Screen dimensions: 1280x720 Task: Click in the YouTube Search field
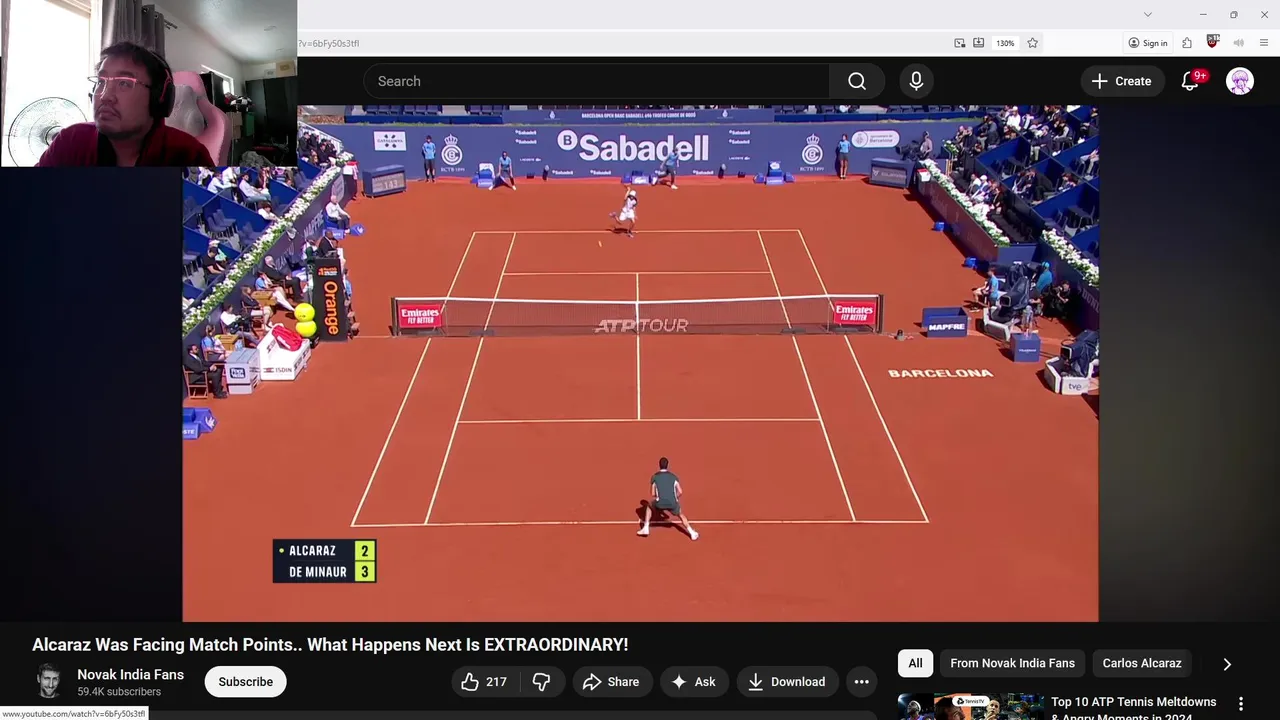pos(597,81)
